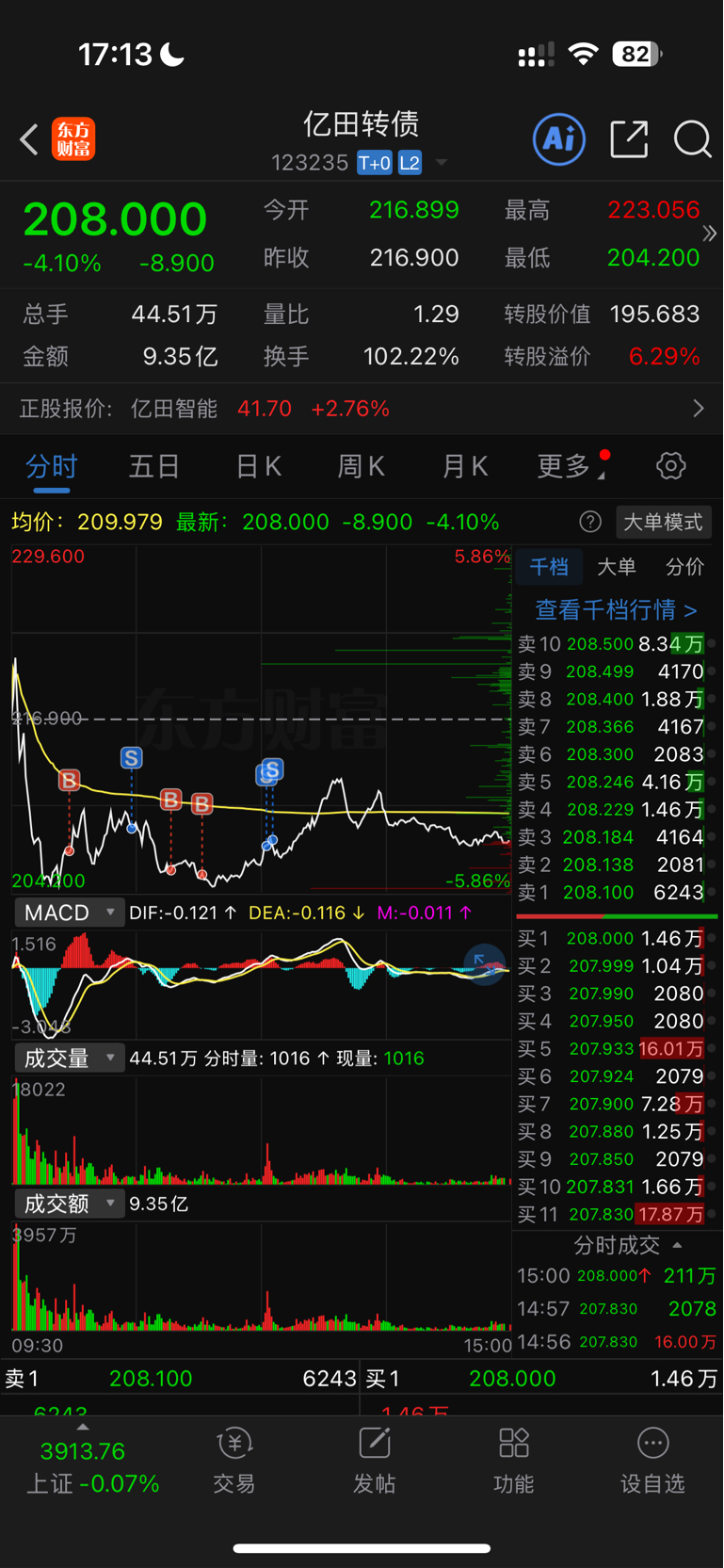Tap the 卖1 208.100 bottom quote
Screen dimensions: 724x1568
[x=179, y=1378]
